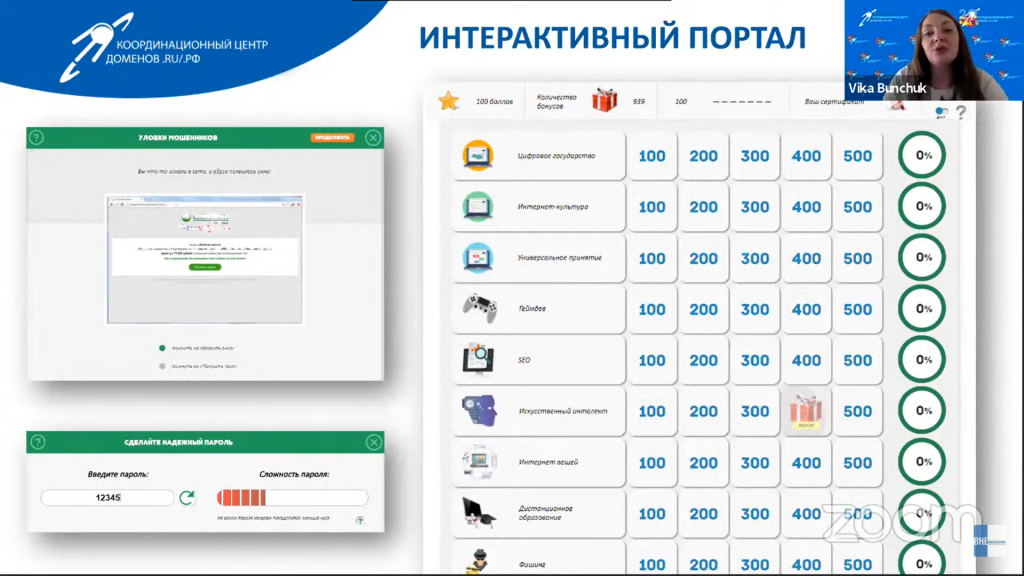Select the second grey radio option under the screenshot
The width and height of the screenshot is (1024, 576).
coord(163,367)
